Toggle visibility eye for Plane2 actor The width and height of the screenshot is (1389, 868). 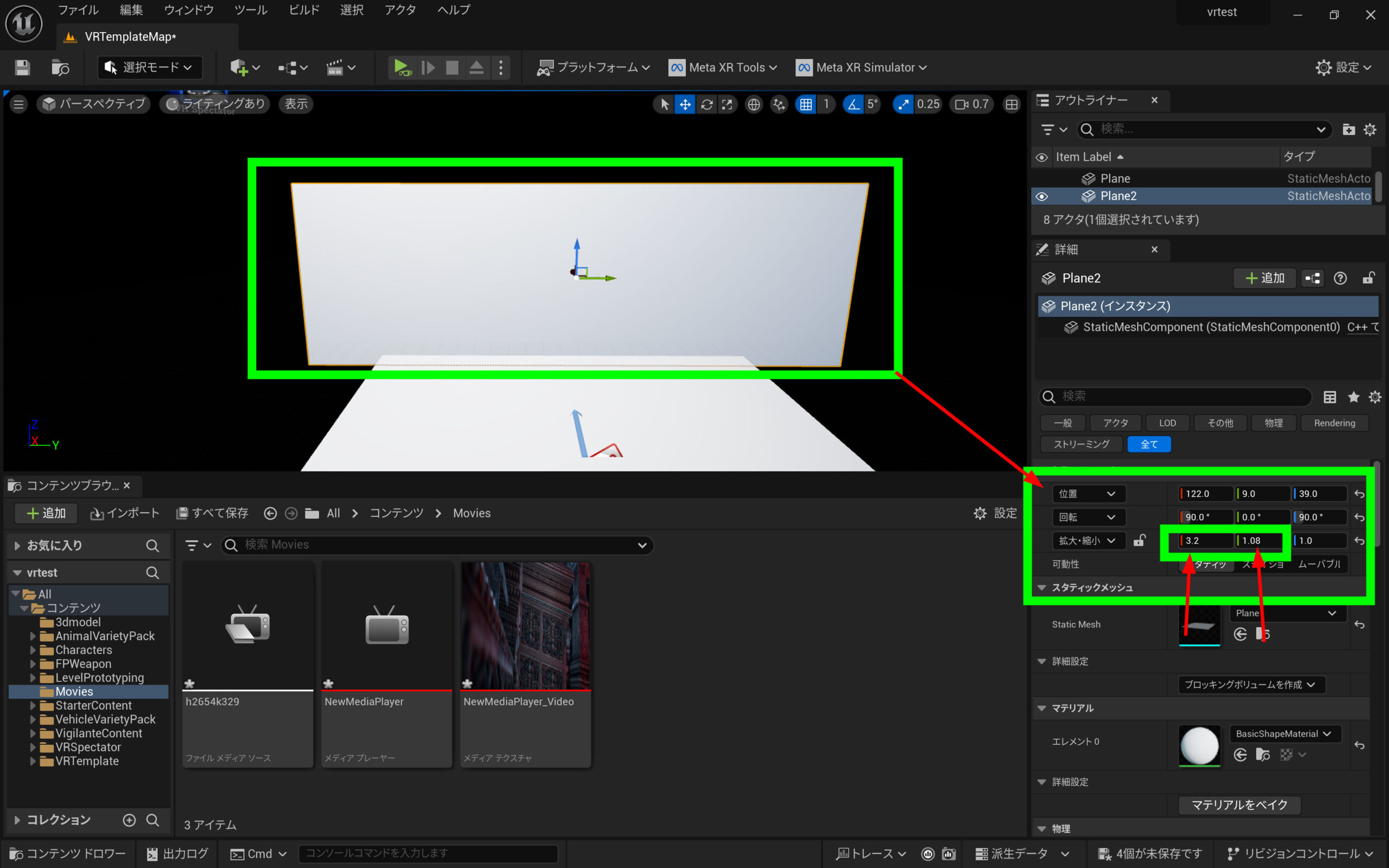1042,196
